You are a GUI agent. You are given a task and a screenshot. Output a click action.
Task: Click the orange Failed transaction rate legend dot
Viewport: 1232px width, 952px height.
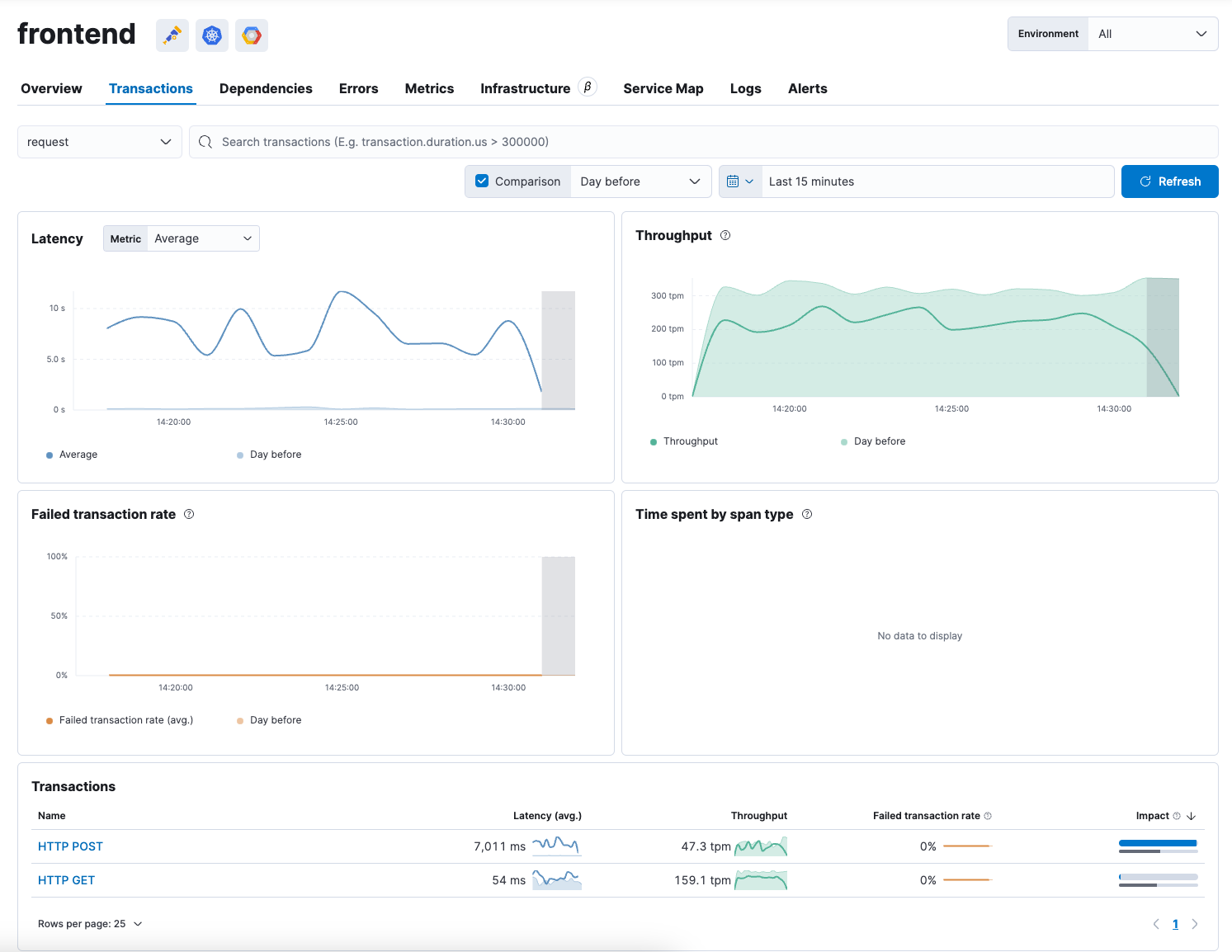50,721
